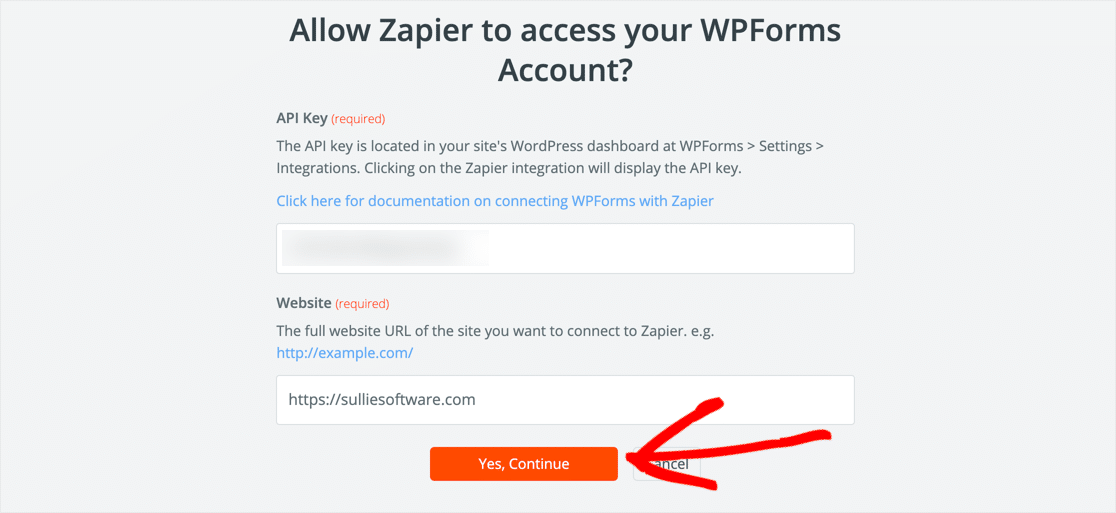Click the word "Zapier" in the heading

pos(421,32)
